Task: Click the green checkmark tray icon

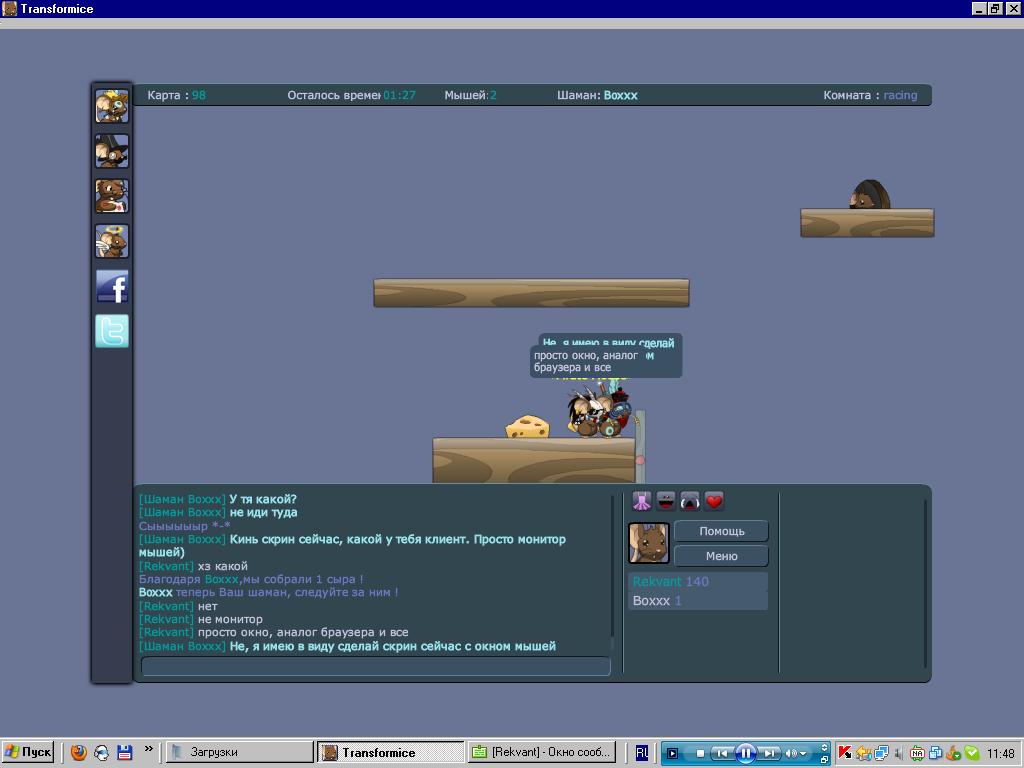Action: [972, 753]
